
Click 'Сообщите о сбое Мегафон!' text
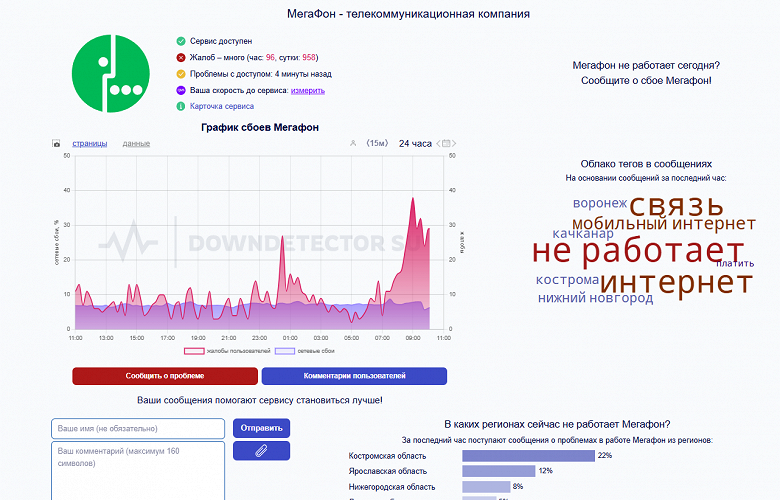point(646,81)
